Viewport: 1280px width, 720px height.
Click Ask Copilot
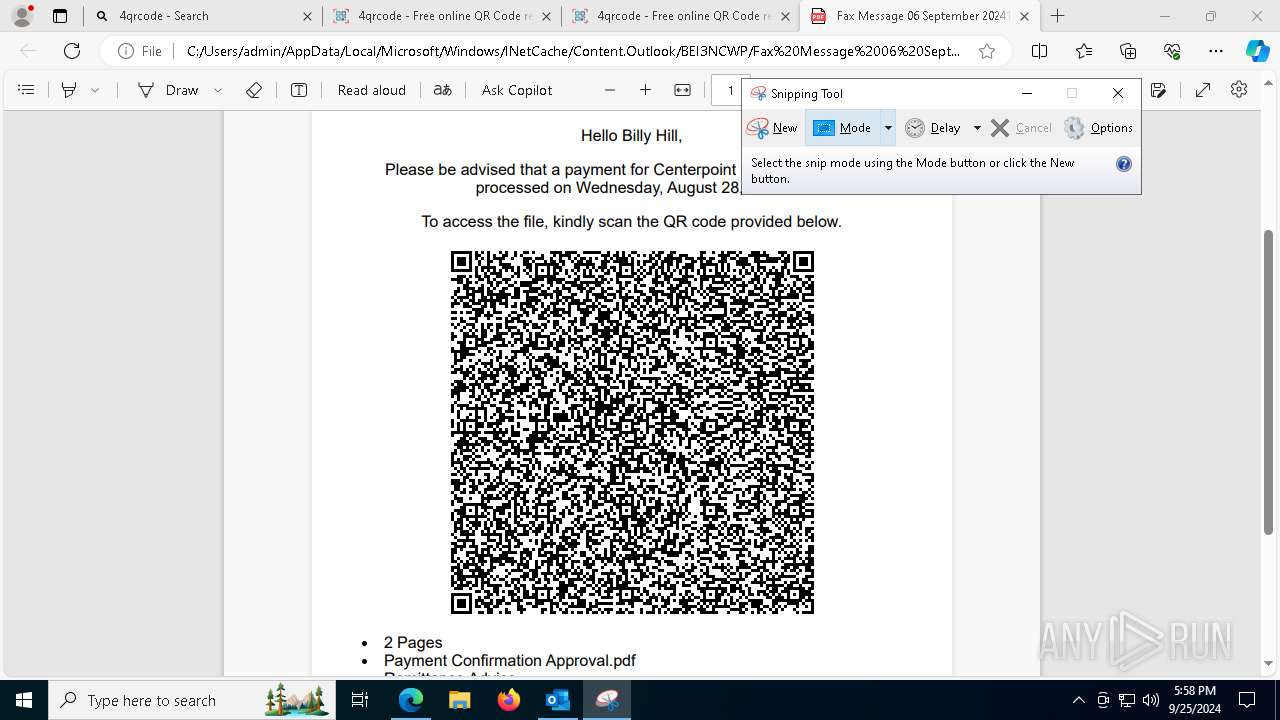(x=517, y=90)
